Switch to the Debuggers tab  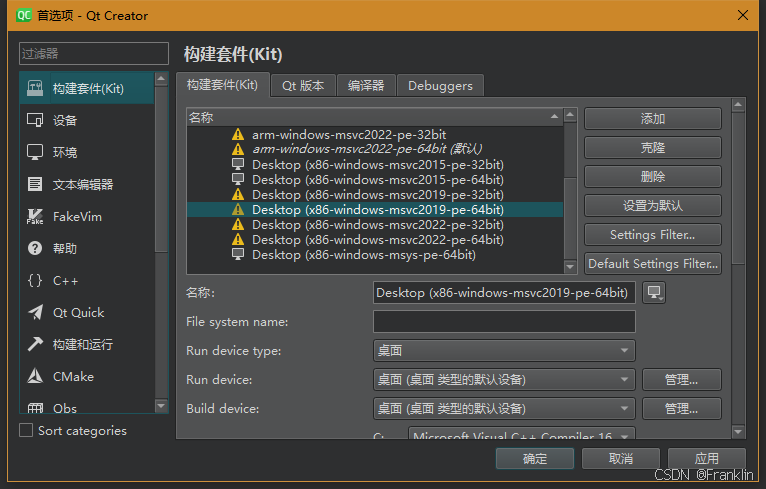click(x=440, y=86)
